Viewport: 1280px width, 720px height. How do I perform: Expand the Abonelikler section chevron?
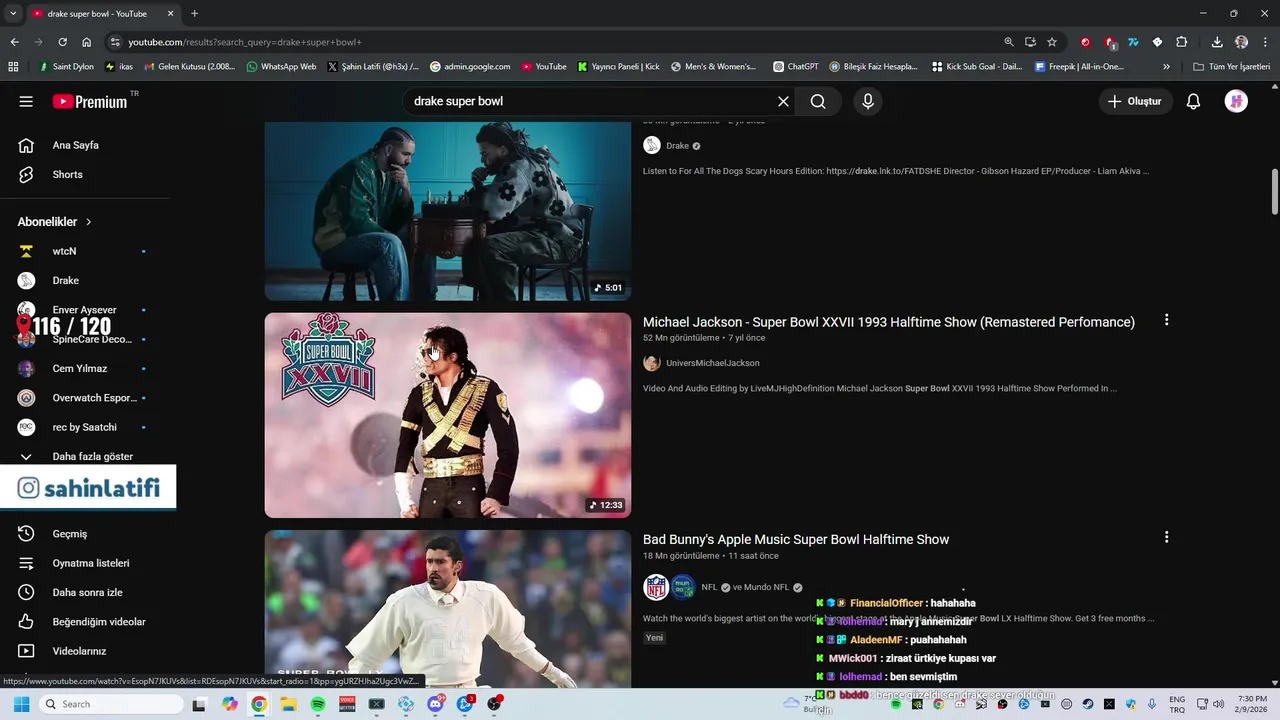88,222
